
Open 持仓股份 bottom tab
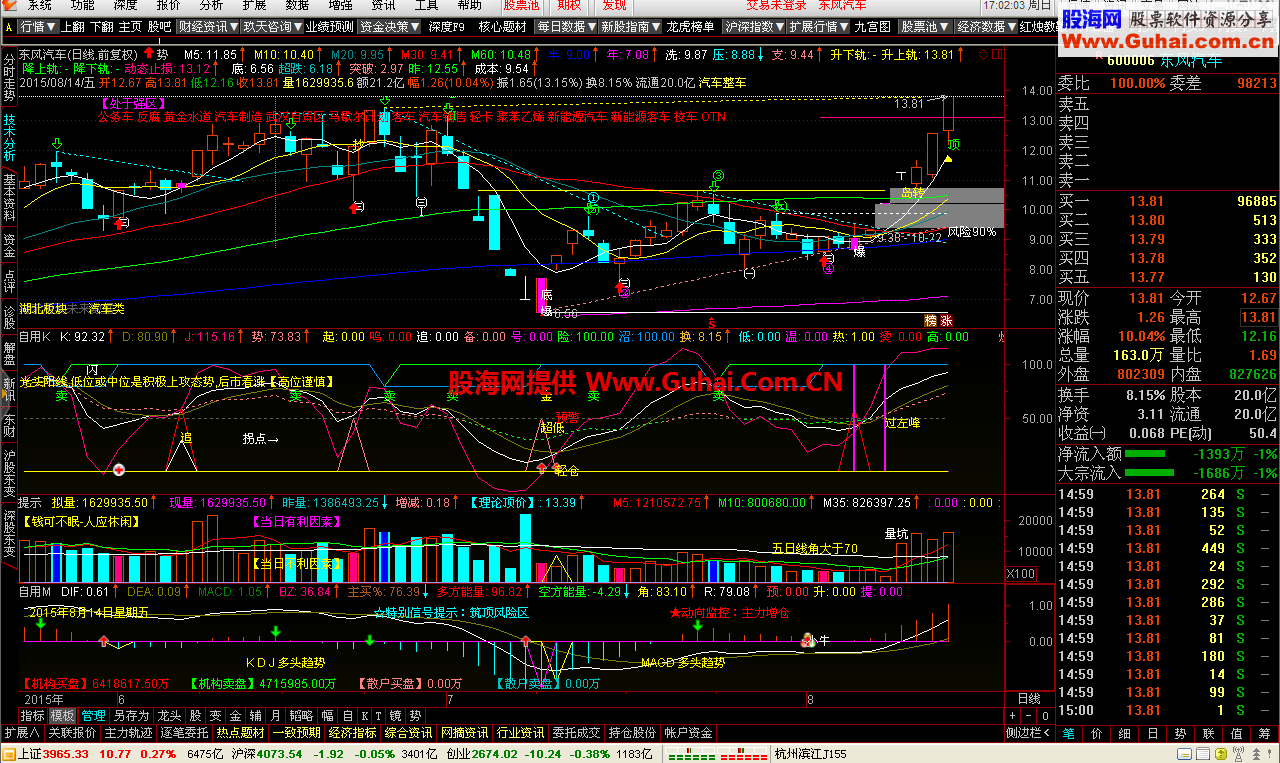[632, 733]
